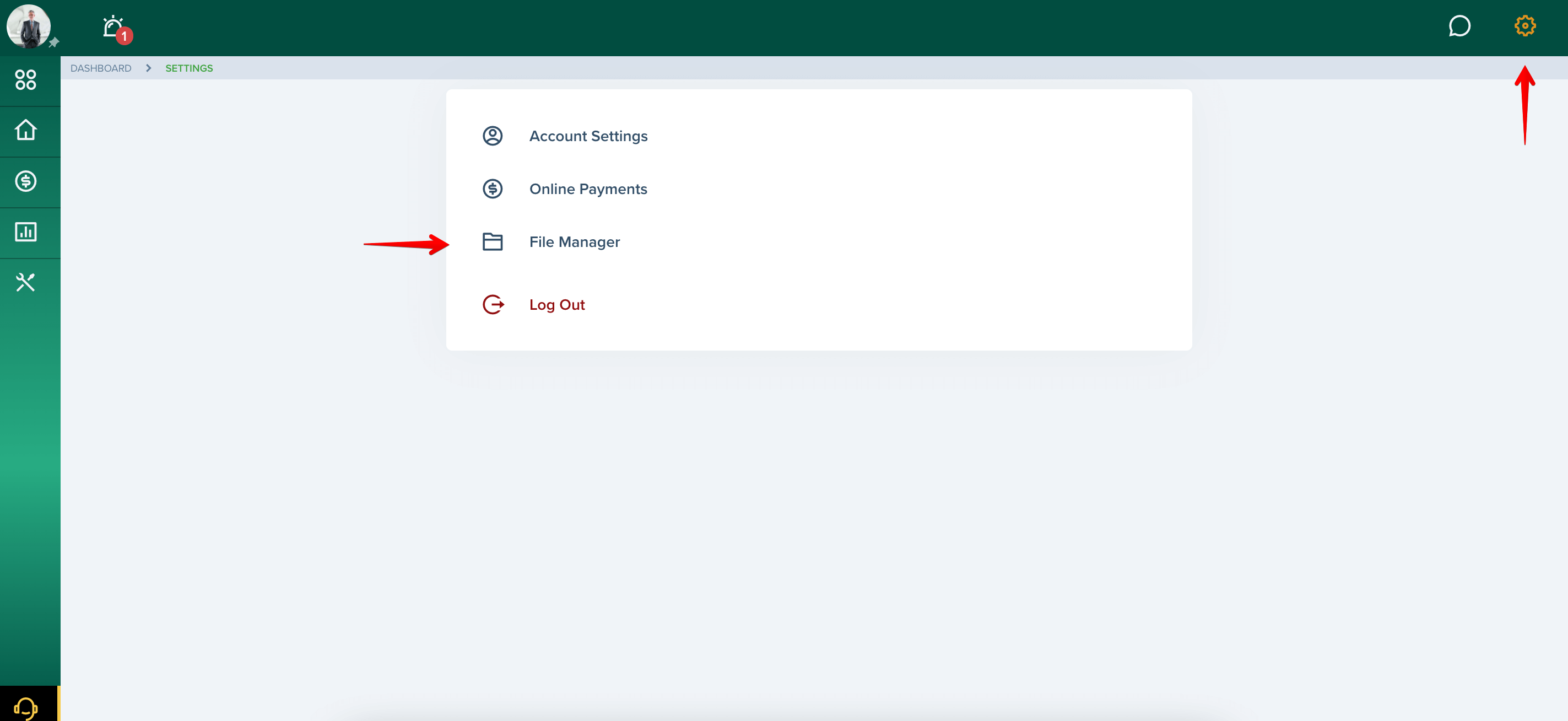
Task: Click the red Log Out icon
Action: [493, 304]
